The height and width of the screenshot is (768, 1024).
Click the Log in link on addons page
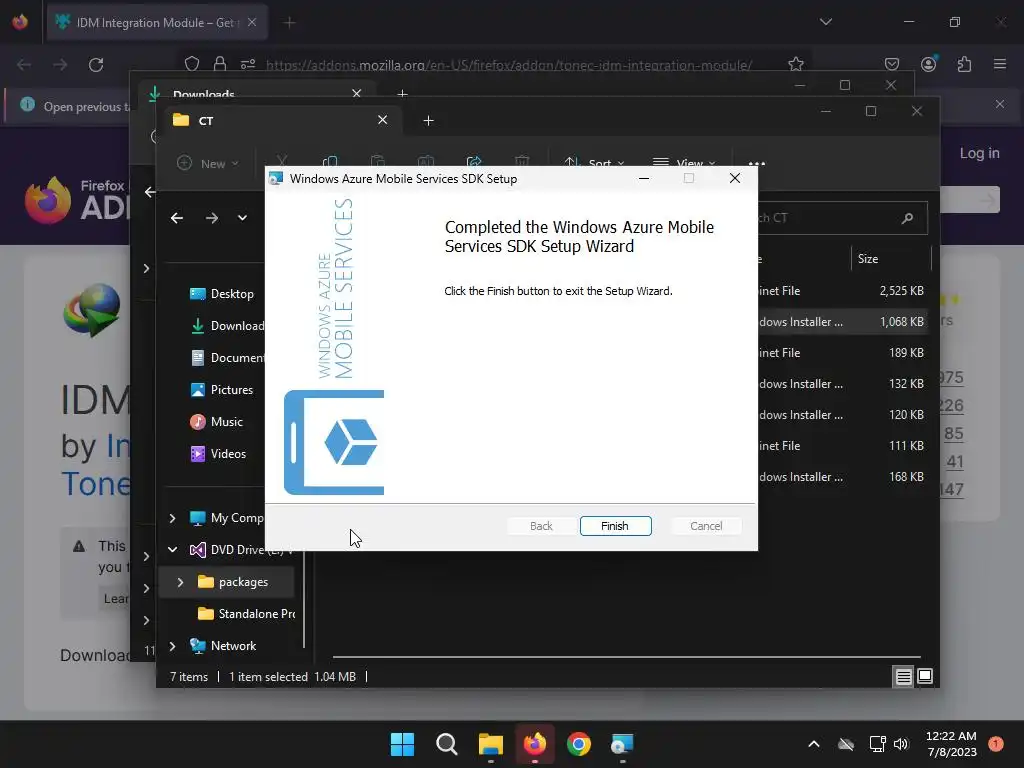point(979,153)
